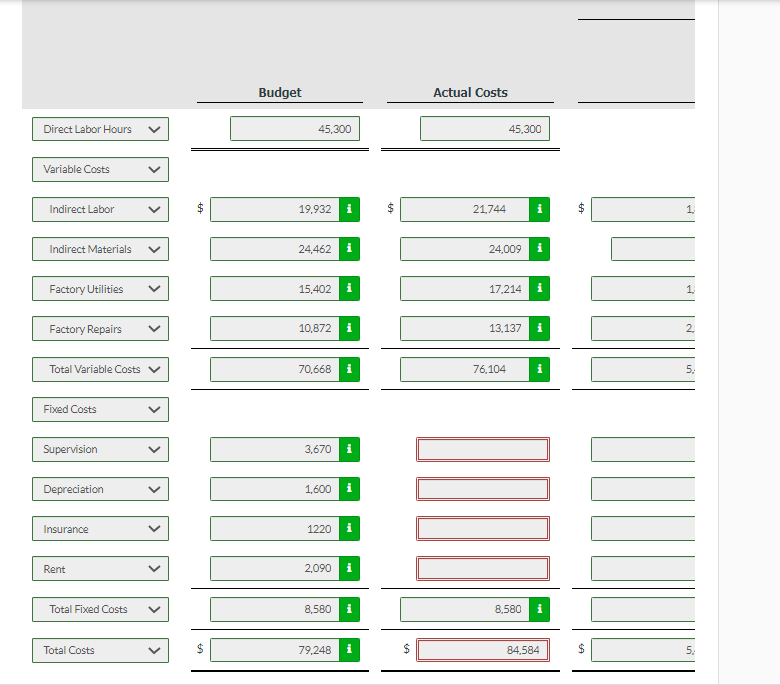Click the Budget Indirect Labor field 19,932
The image size is (780, 685).
coord(275,209)
